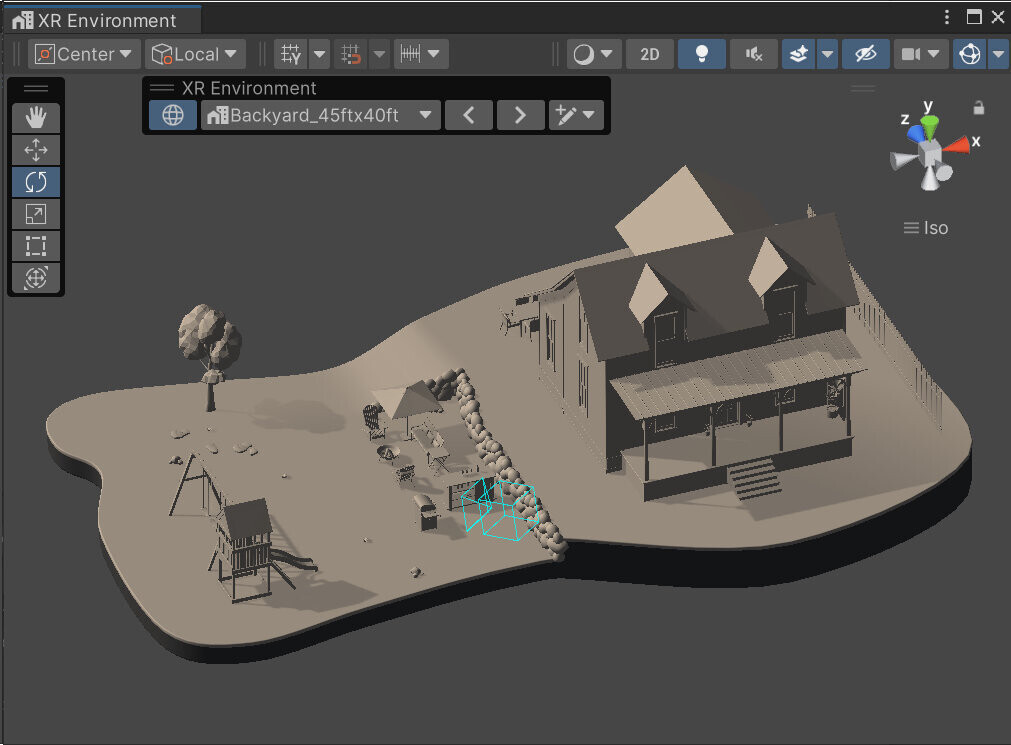The height and width of the screenshot is (745, 1011).
Task: Open the Backyard_45ftx40ft environment dropdown
Action: (x=321, y=115)
